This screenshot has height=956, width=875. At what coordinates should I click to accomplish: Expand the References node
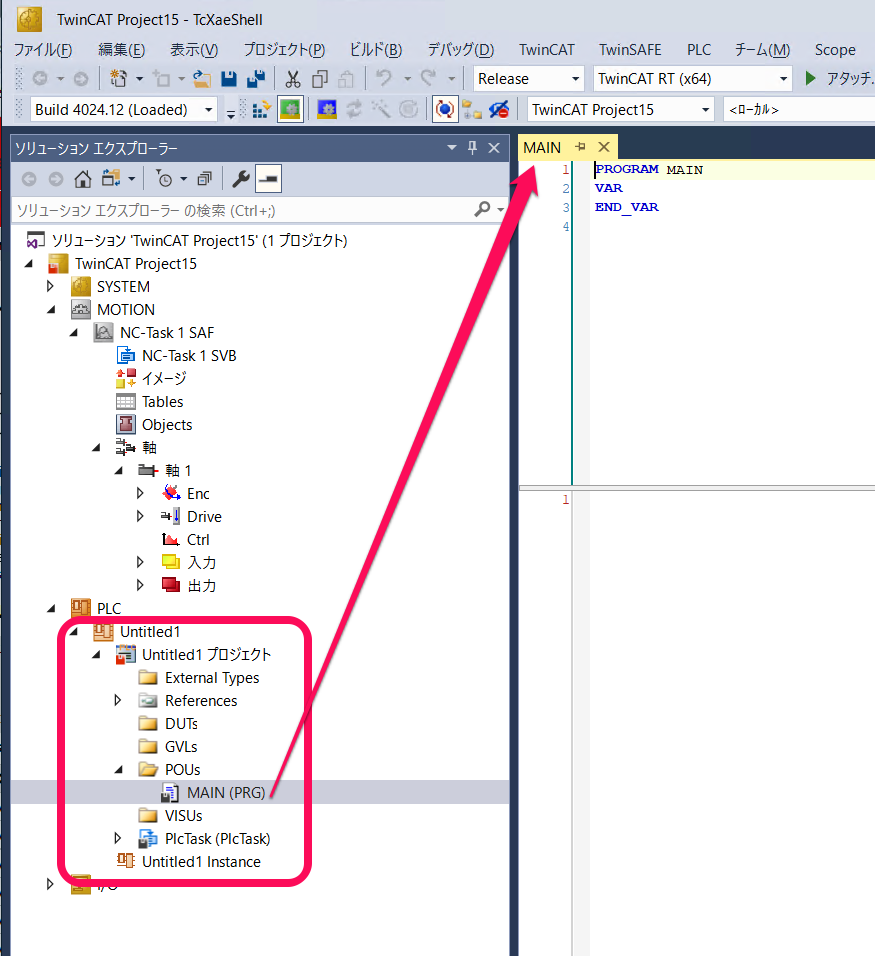pyautogui.click(x=118, y=700)
